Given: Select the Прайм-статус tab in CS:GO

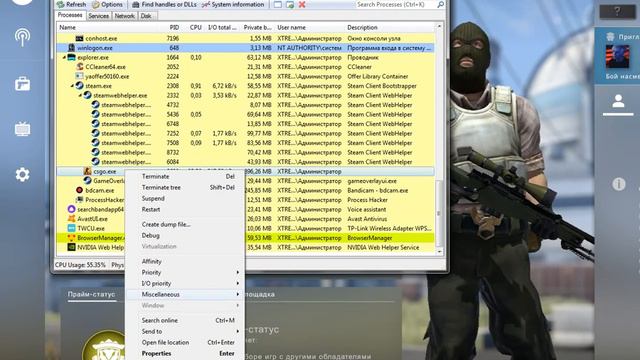Looking at the screenshot, I should click(x=91, y=294).
